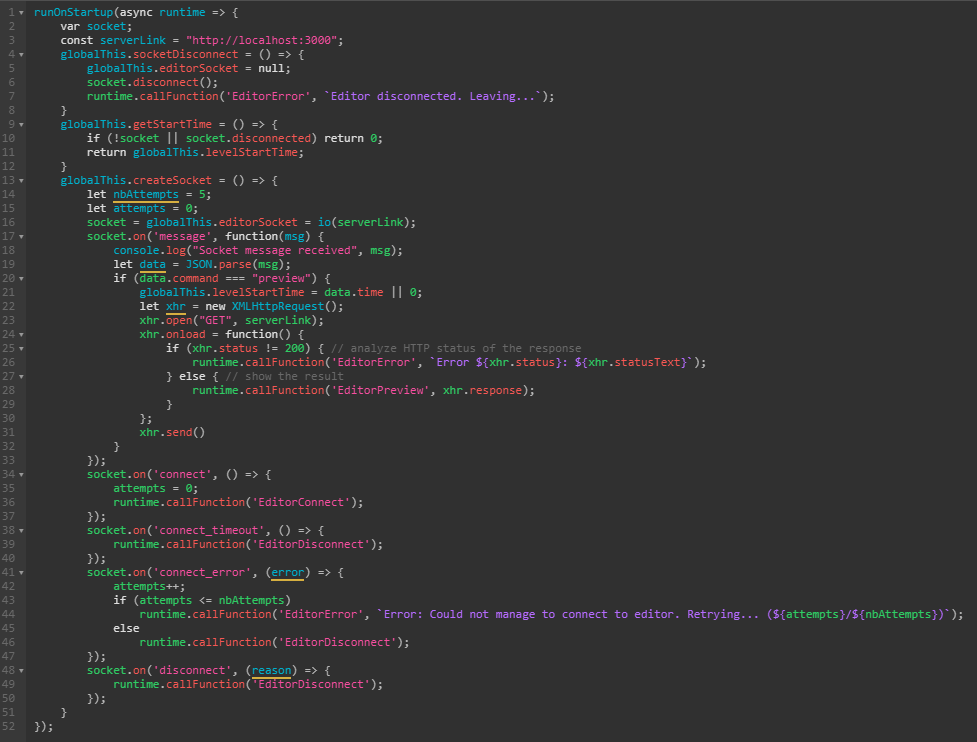The width and height of the screenshot is (977, 742).
Task: Fold the xhr.status if-block at line 25
Action: coord(22,348)
